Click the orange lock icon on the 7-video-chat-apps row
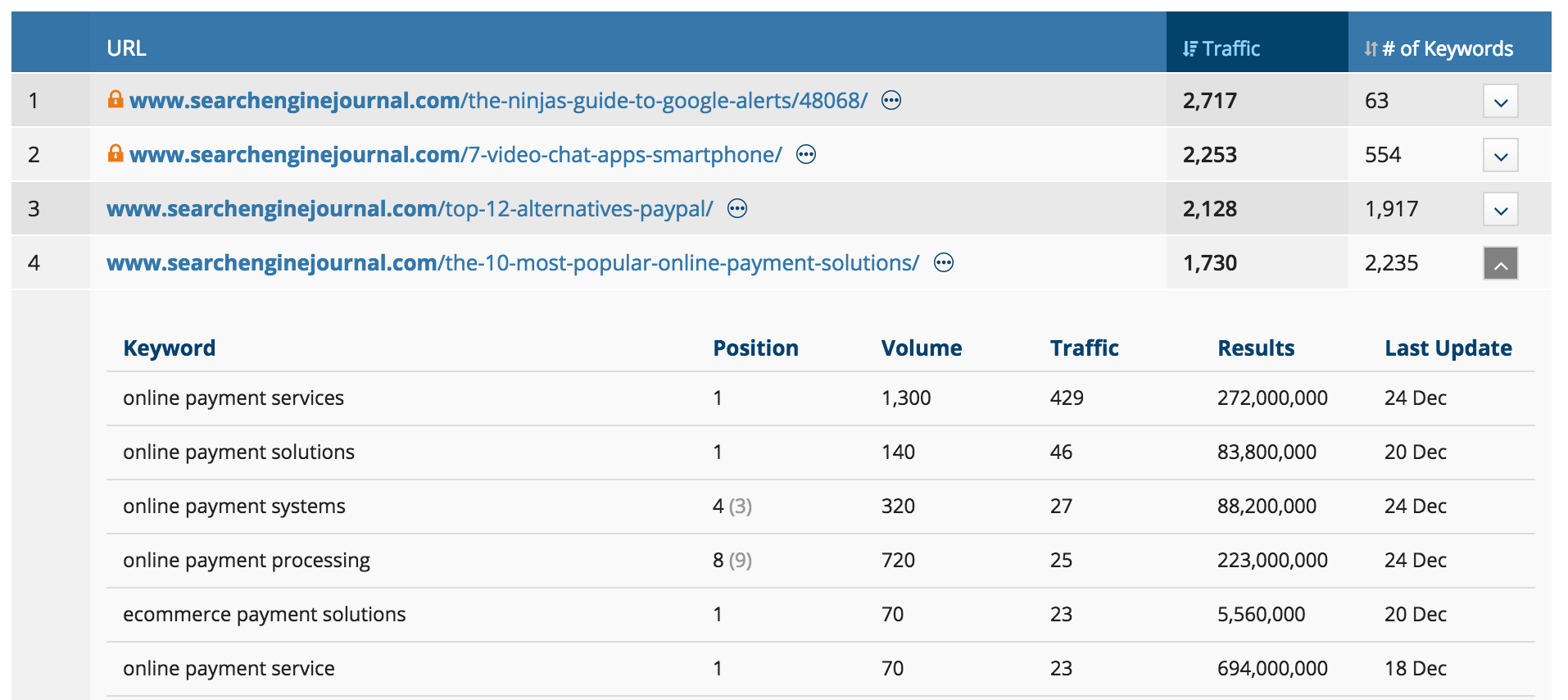Screen dimensions: 1568x700 coord(116,153)
